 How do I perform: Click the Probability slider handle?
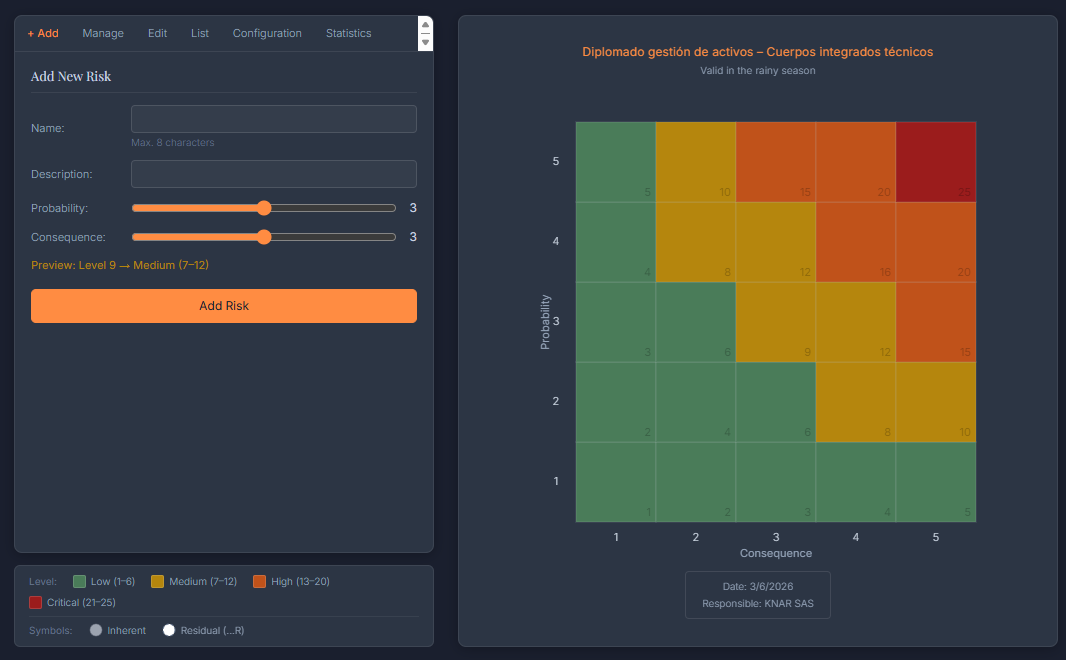[x=264, y=208]
